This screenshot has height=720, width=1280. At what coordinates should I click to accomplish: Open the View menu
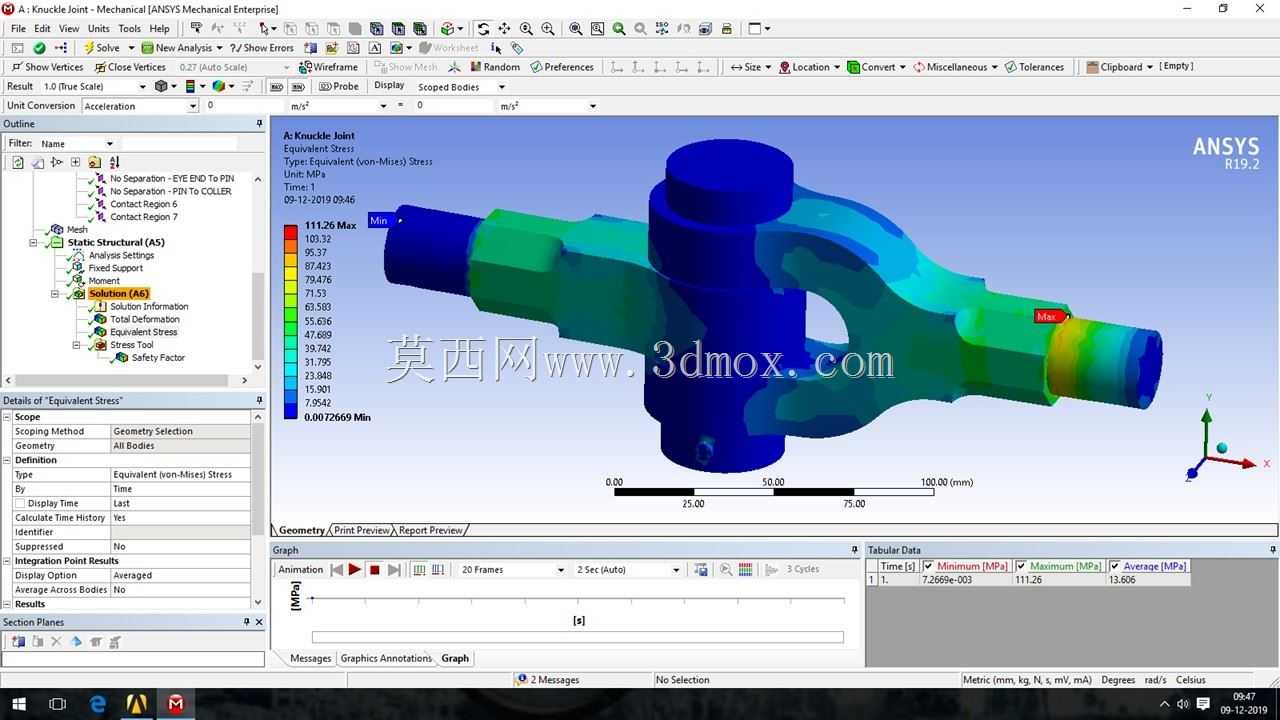[69, 28]
